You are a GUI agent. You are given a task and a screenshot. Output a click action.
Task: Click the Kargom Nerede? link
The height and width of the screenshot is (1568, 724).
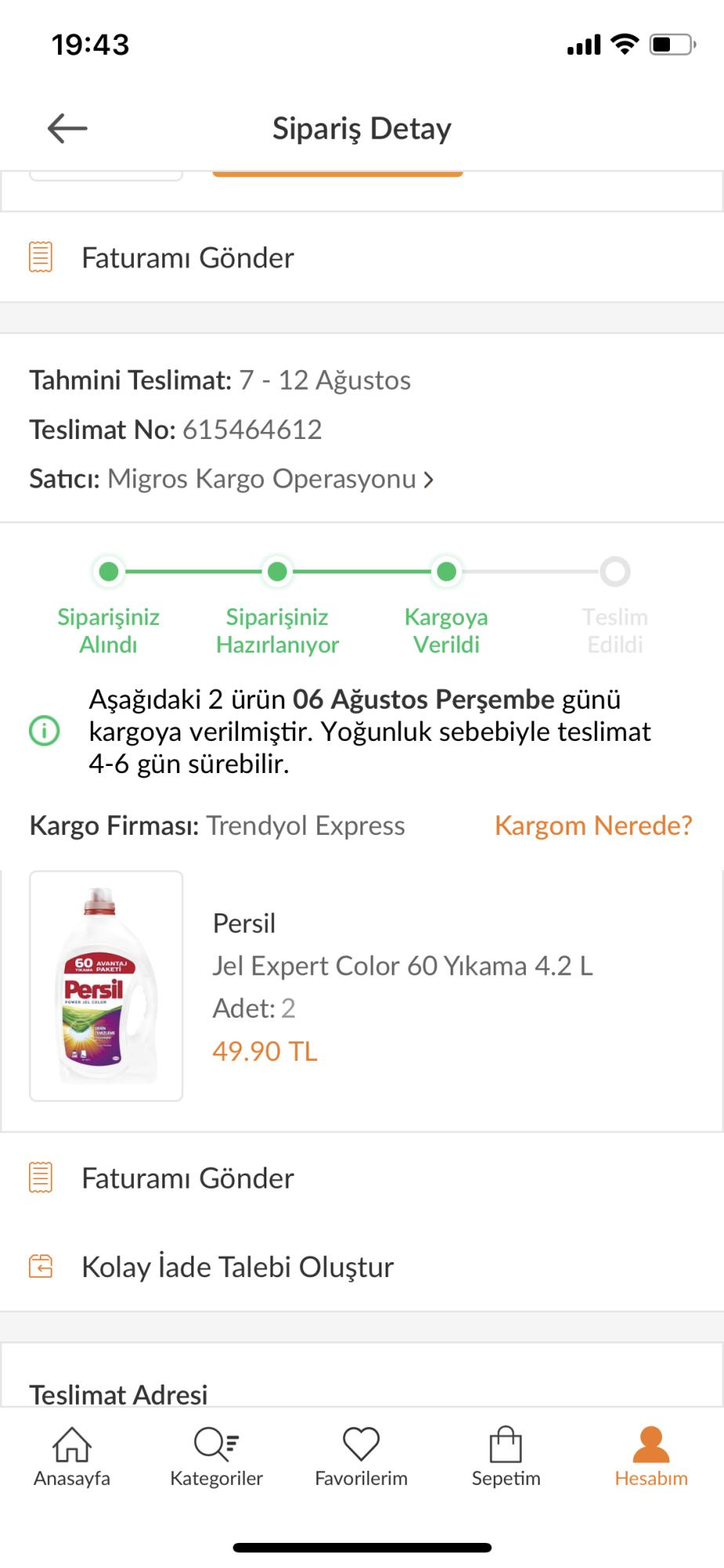593,826
